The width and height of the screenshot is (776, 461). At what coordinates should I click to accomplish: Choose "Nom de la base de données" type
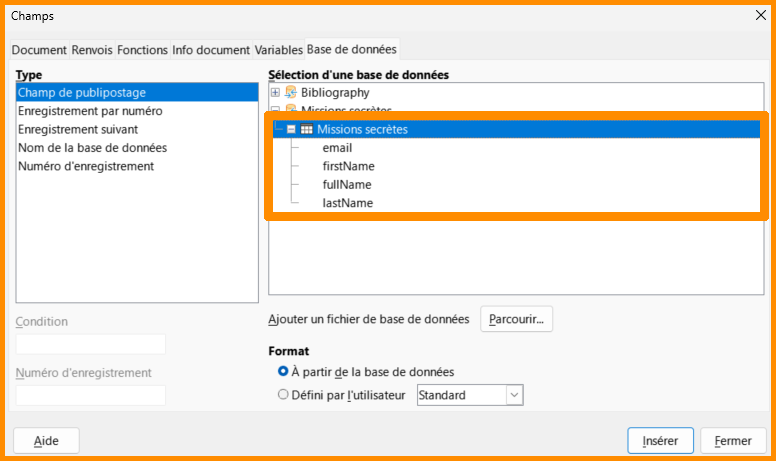pyautogui.click(x=92, y=147)
